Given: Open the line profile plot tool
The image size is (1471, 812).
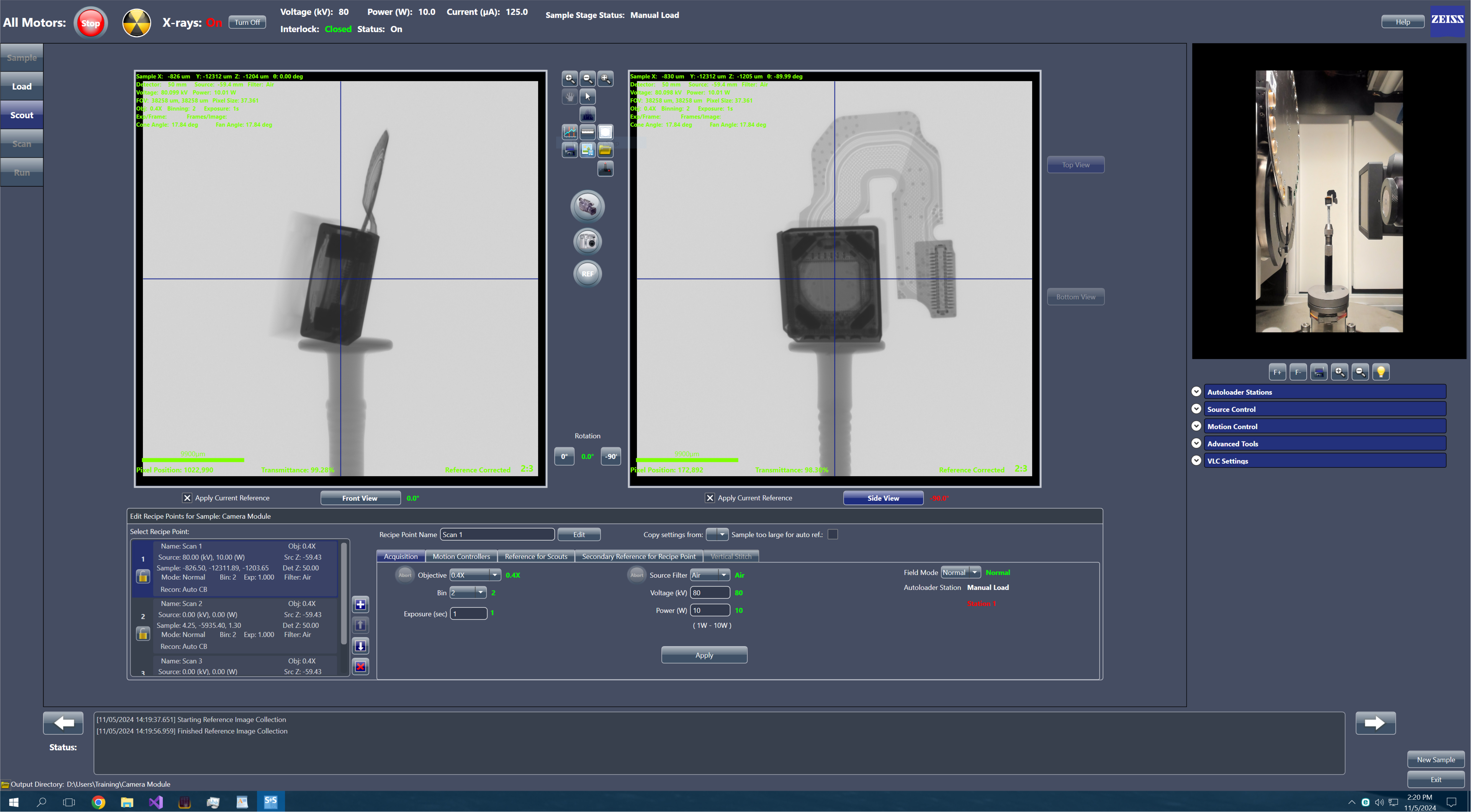Looking at the screenshot, I should coord(569,132).
